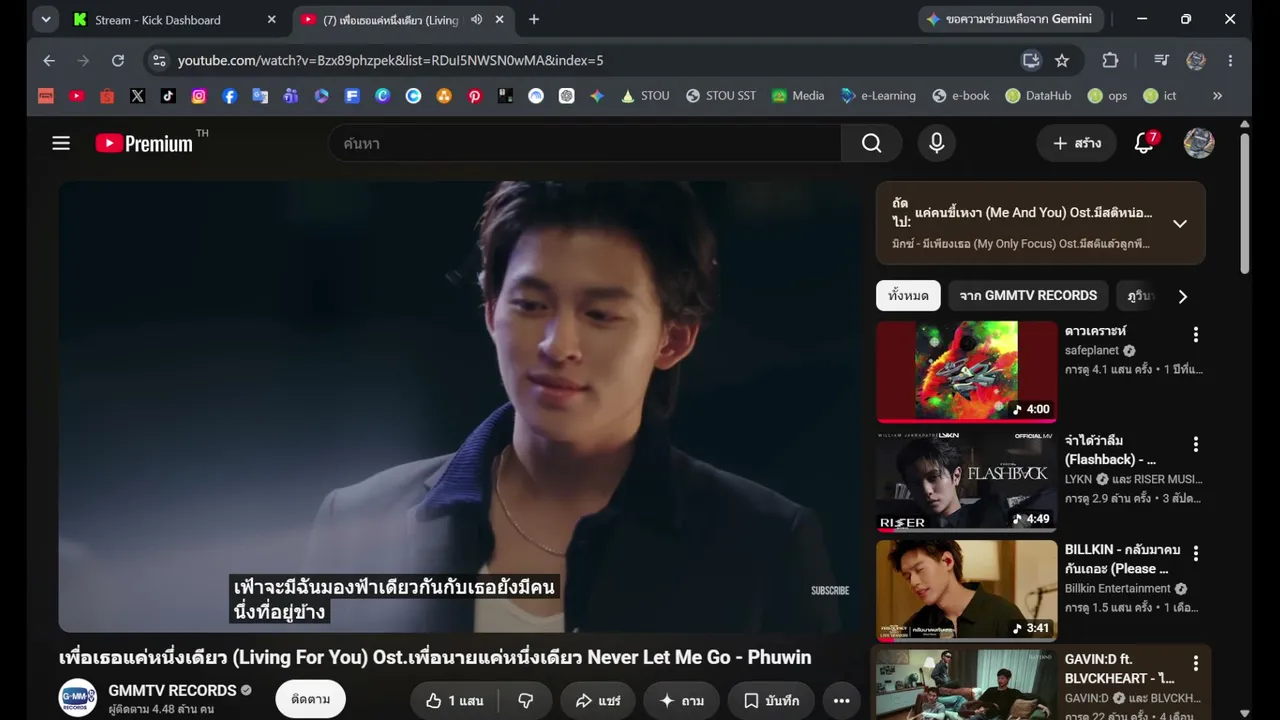Click the YouTube search magnifier button
The width and height of the screenshot is (1280, 720).
pos(872,143)
